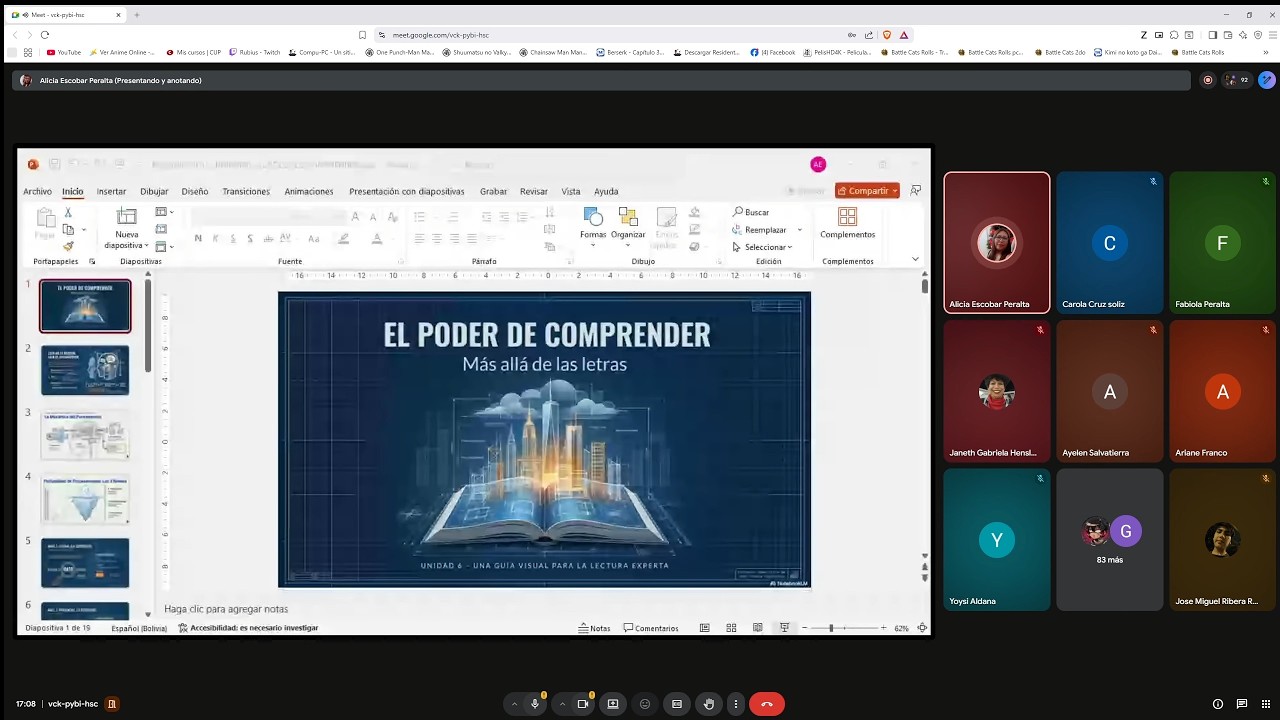Select slide 2 thumbnail

click(85, 370)
